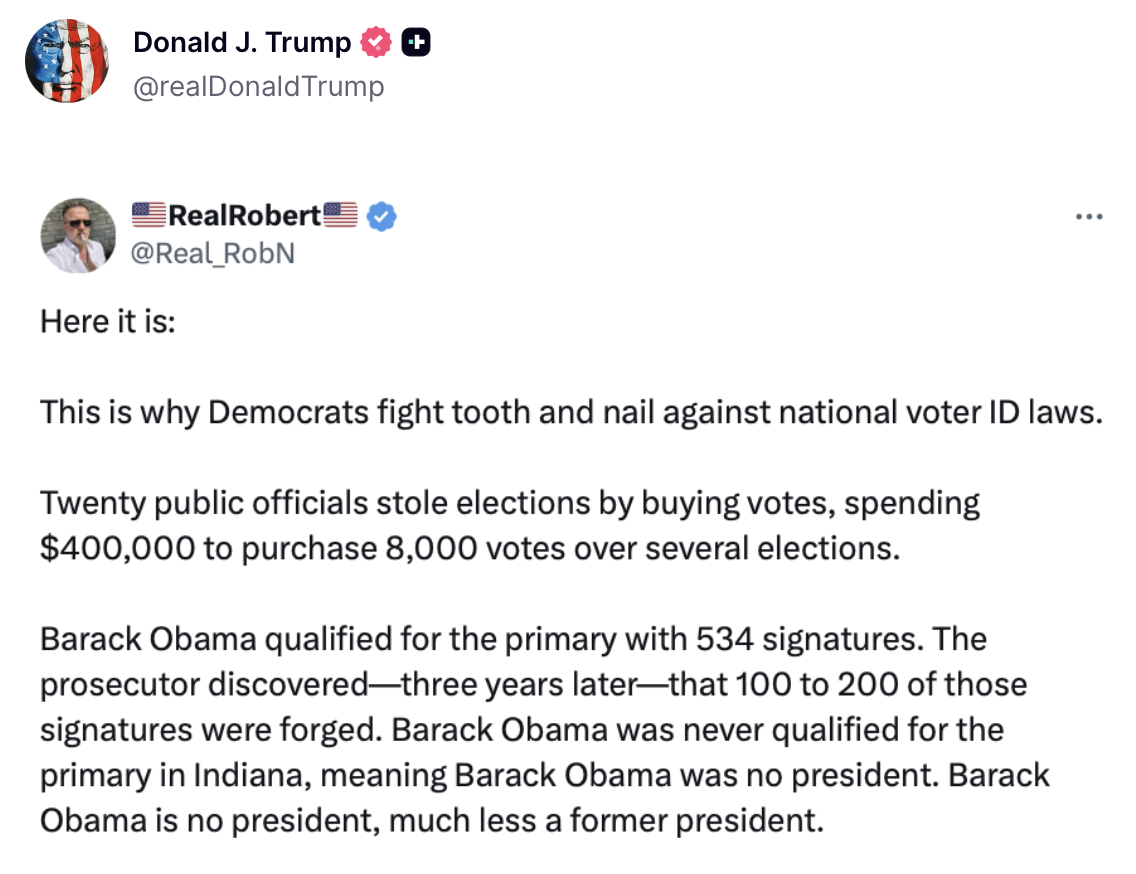Open the @realDonaldTrump handle link
This screenshot has height=874, width=1136.
pos(258,87)
